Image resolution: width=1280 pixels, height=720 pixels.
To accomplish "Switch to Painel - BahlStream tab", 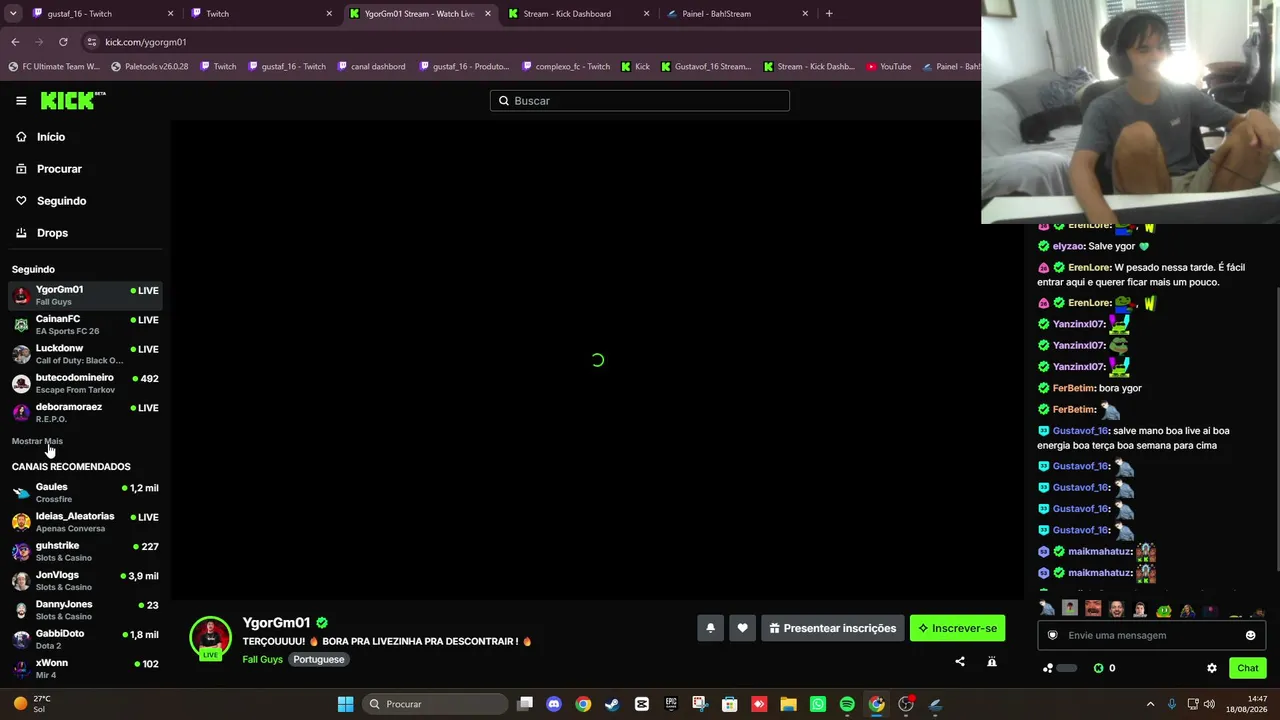I will click(737, 14).
